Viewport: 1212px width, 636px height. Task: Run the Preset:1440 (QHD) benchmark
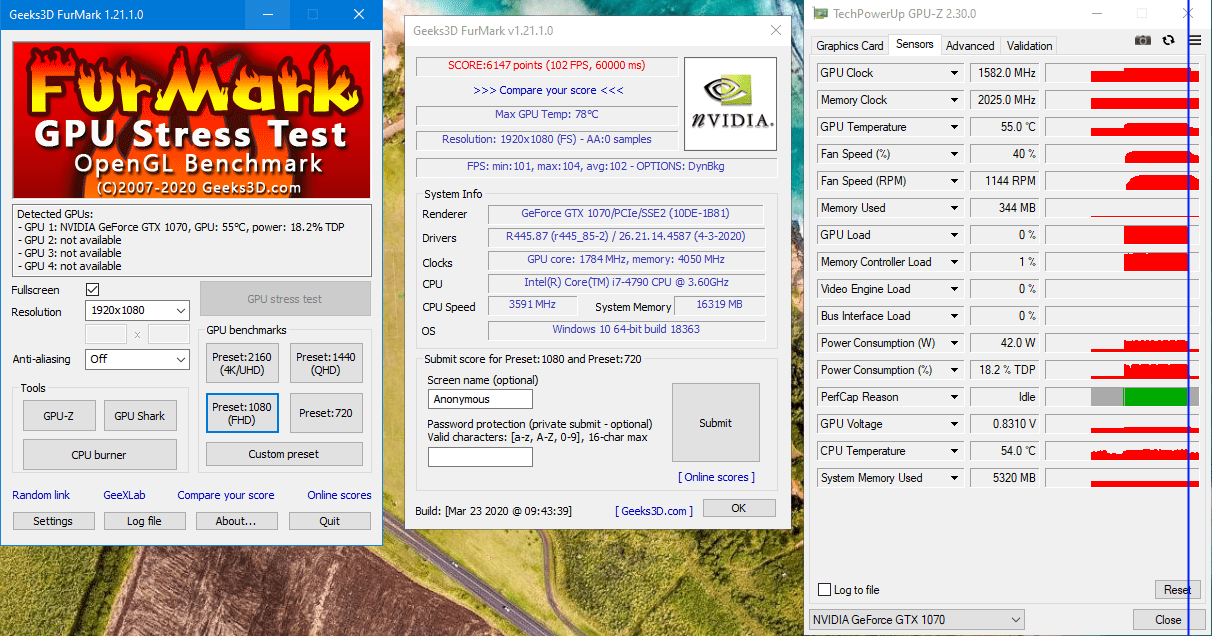click(x=326, y=364)
